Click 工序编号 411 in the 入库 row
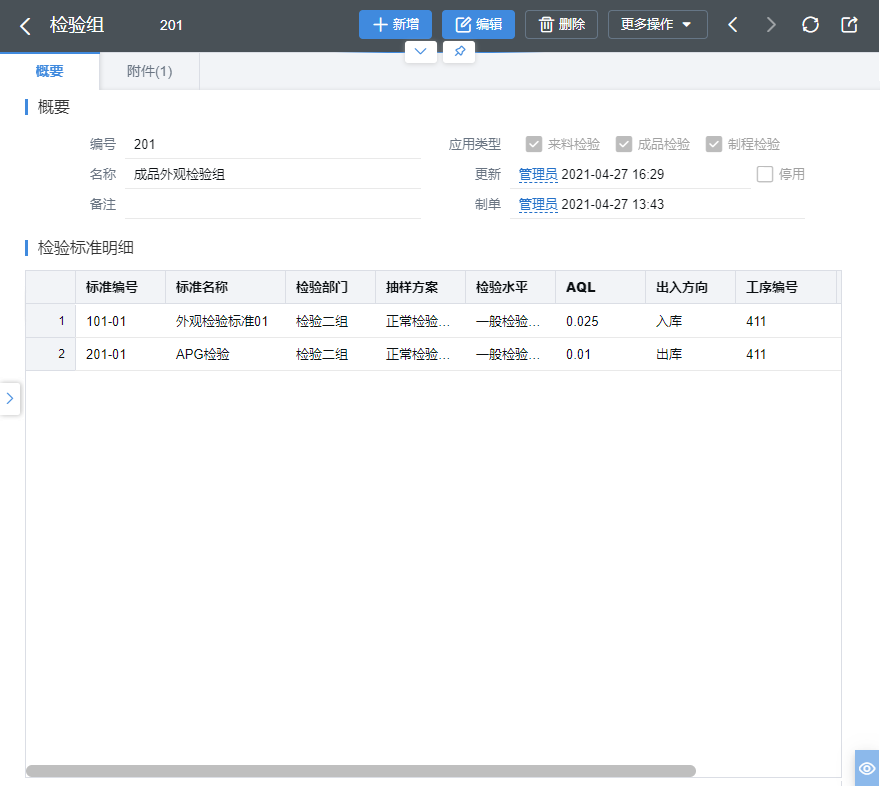Viewport: 880px width, 786px height. pos(786,321)
